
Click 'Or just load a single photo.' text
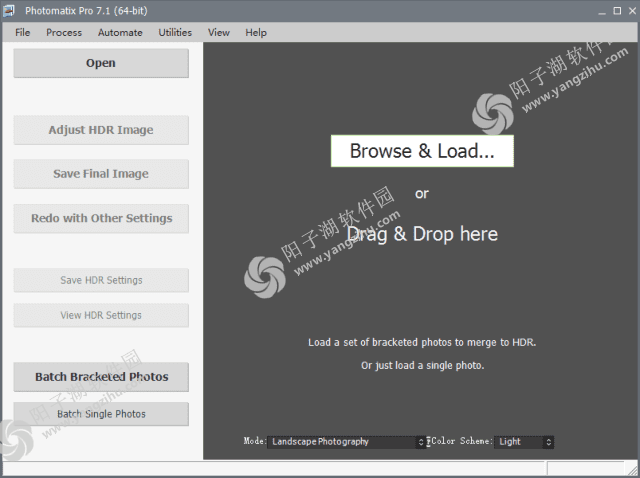(422, 365)
